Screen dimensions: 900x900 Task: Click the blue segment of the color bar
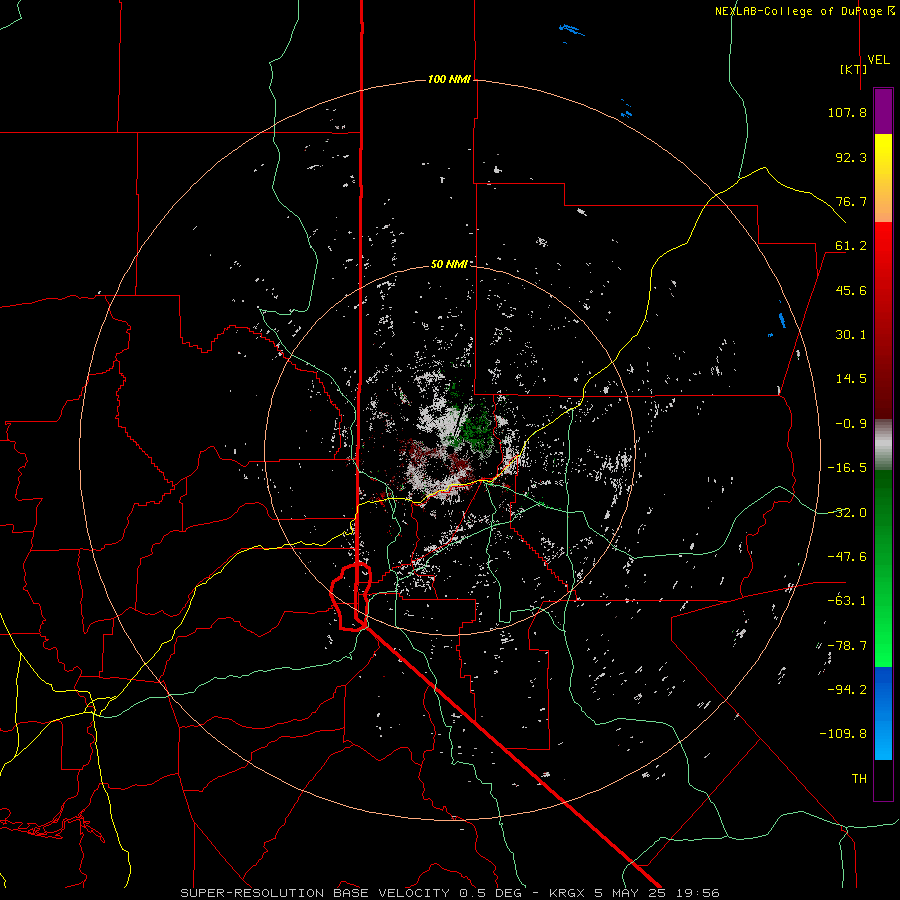883,713
